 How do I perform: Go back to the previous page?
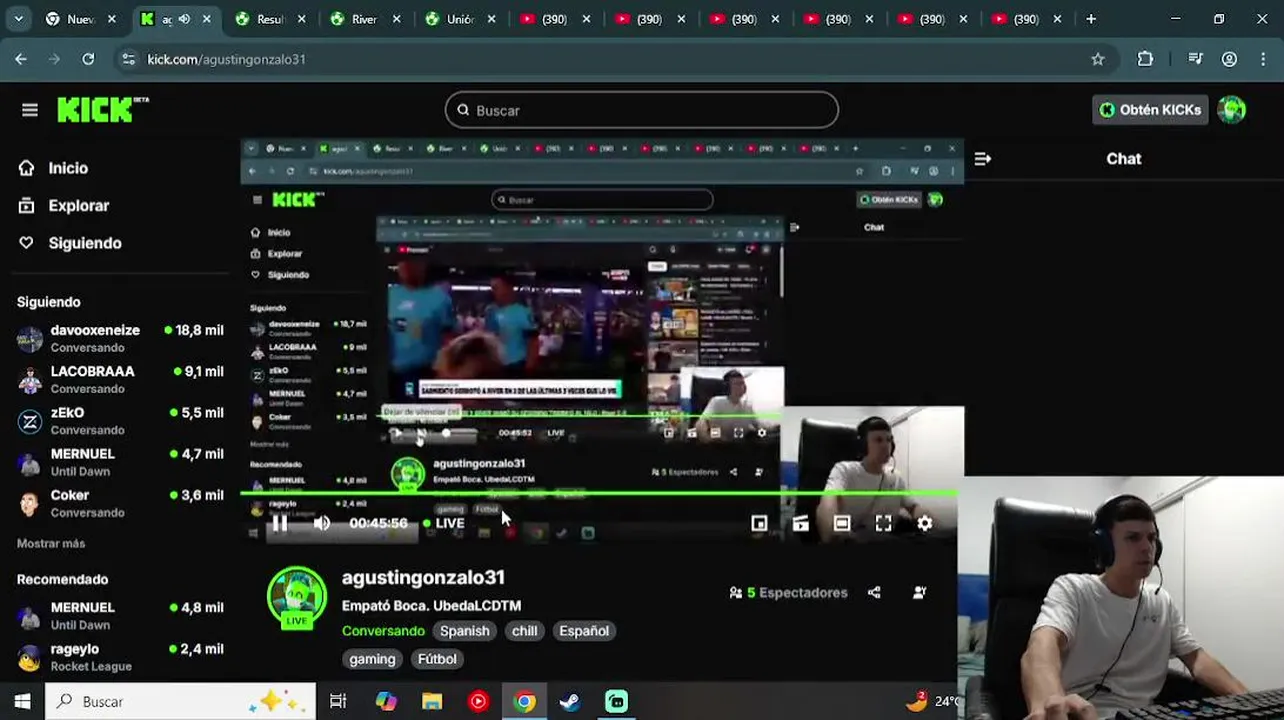click(x=21, y=59)
